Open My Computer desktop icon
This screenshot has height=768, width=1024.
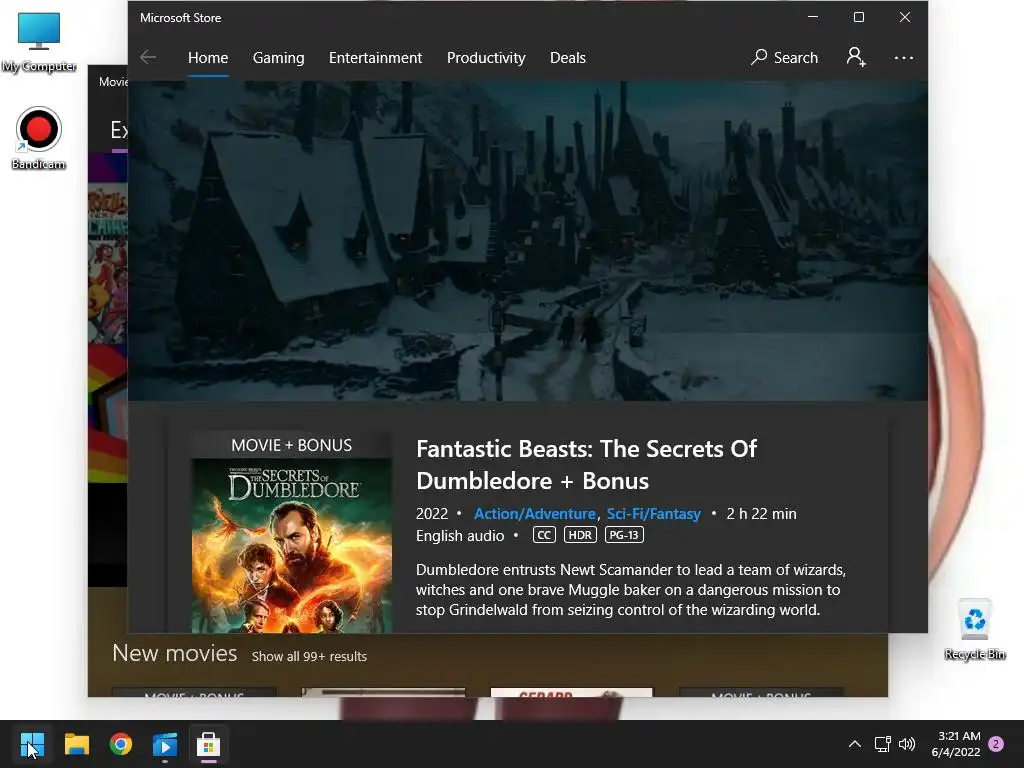pos(39,42)
